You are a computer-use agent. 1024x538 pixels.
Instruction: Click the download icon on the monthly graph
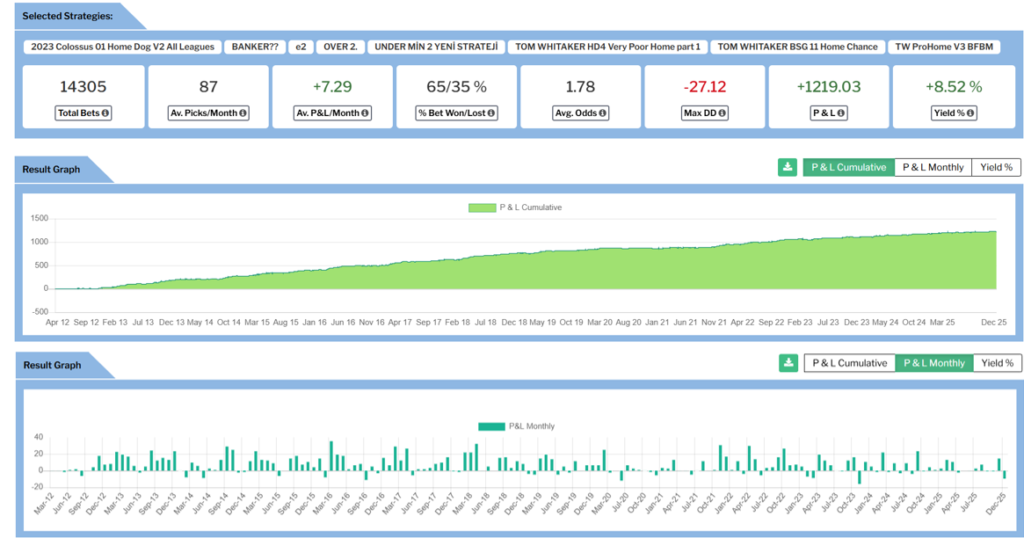tap(788, 363)
